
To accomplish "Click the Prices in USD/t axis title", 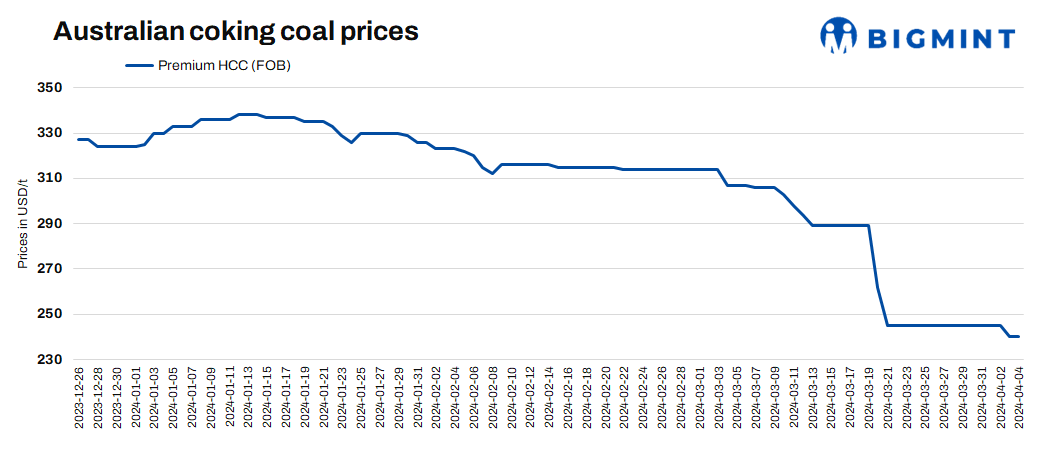I will (22, 224).
